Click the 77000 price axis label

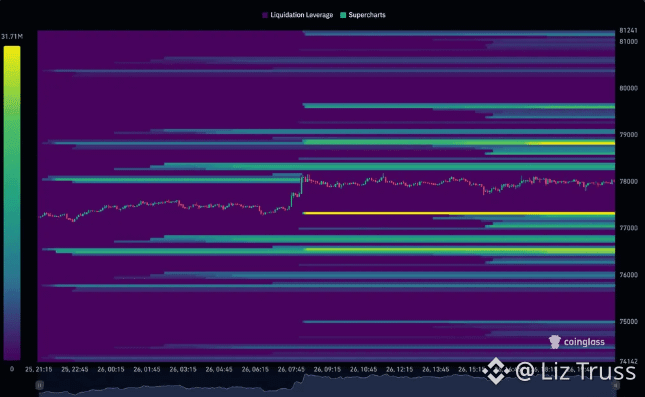coord(628,228)
